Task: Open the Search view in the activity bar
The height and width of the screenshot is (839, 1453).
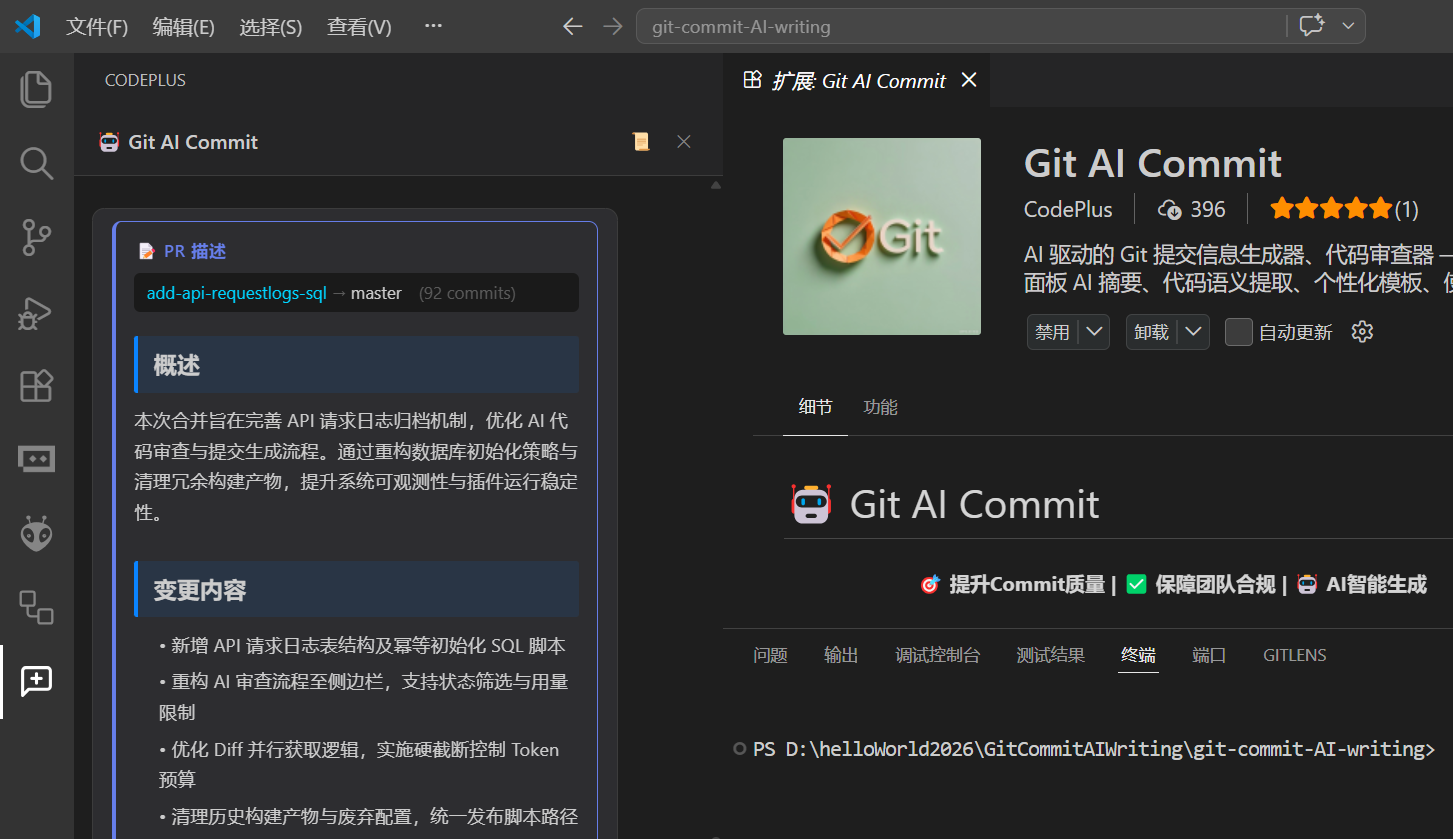Action: pyautogui.click(x=37, y=163)
